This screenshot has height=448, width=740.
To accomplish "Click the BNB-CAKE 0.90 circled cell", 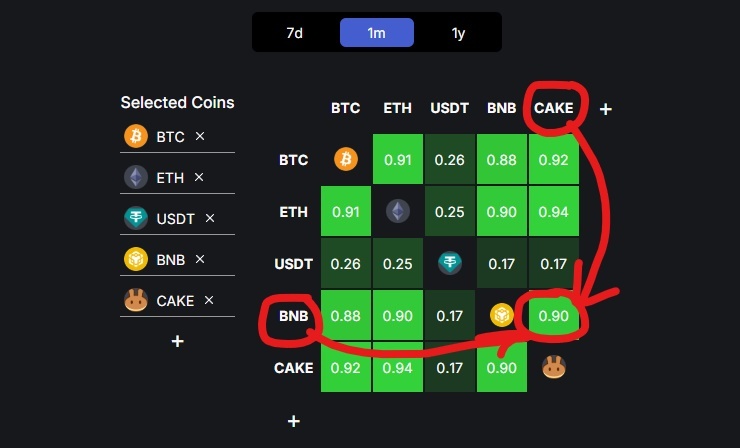I will 554,315.
